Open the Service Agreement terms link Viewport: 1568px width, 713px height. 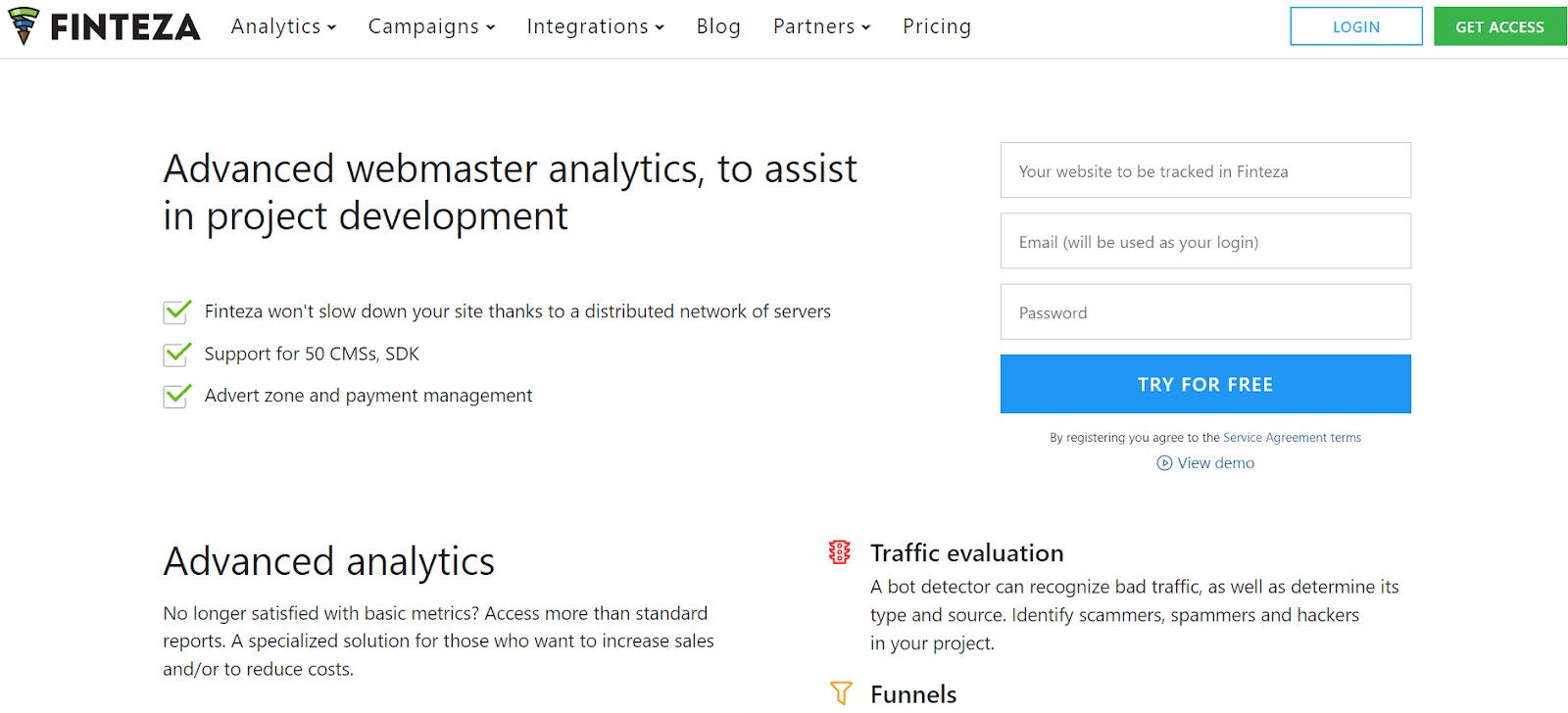coord(1292,438)
